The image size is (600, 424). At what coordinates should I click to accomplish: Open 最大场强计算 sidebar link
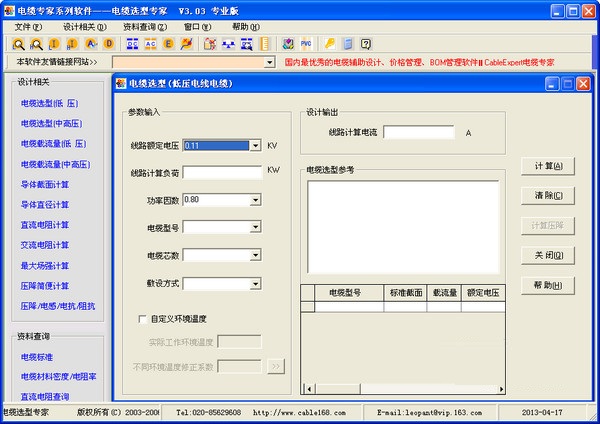(45, 266)
